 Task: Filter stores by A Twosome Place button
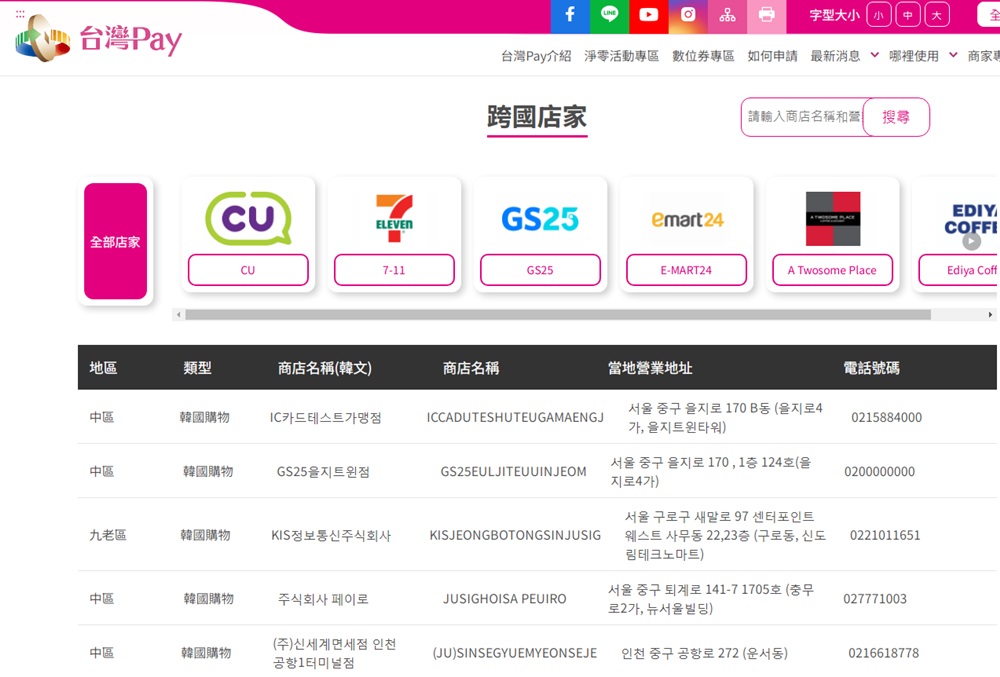(832, 270)
